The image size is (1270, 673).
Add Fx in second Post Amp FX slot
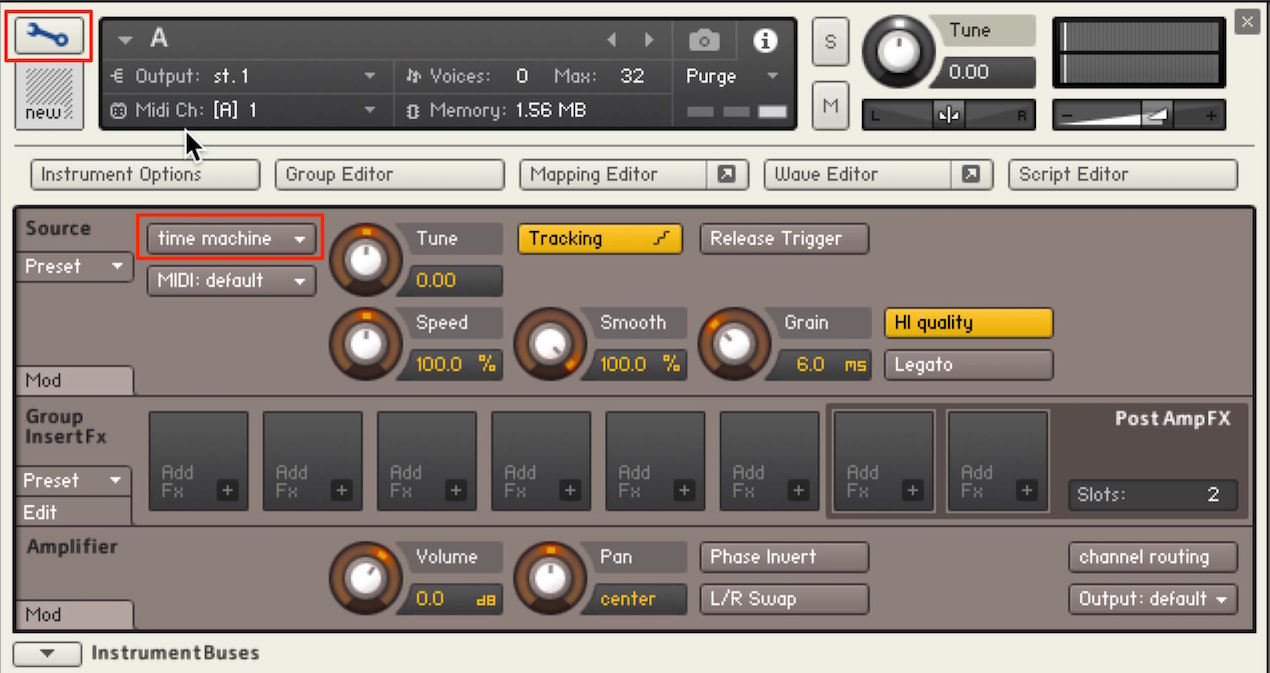pos(998,461)
